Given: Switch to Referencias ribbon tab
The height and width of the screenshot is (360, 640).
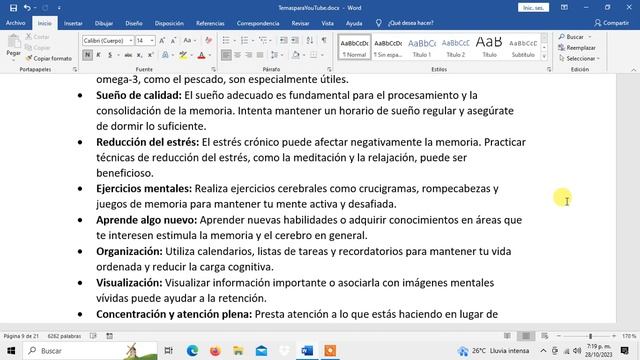Looking at the screenshot, I should [x=210, y=23].
